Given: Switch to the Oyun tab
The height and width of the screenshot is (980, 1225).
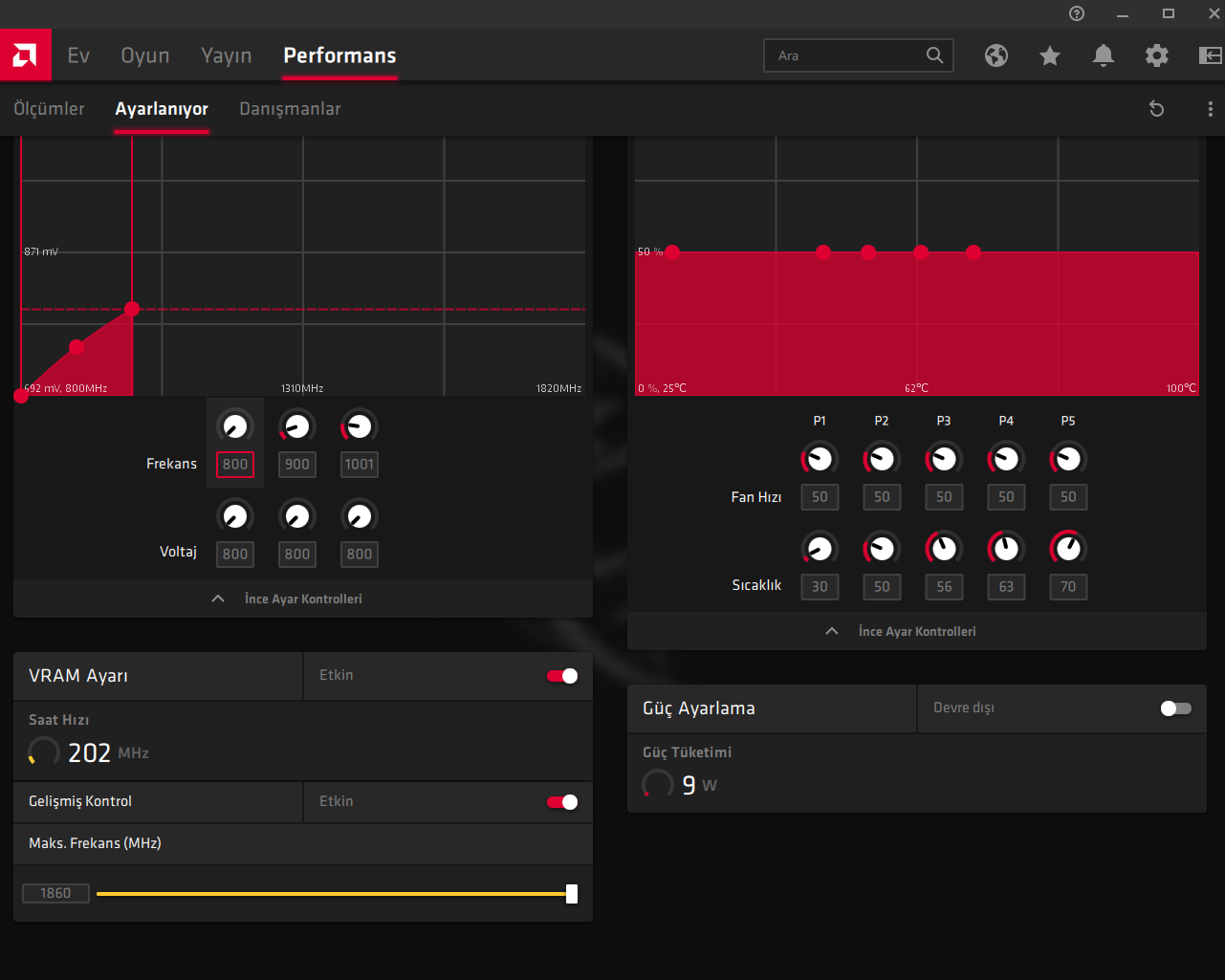Looking at the screenshot, I should pos(145,55).
